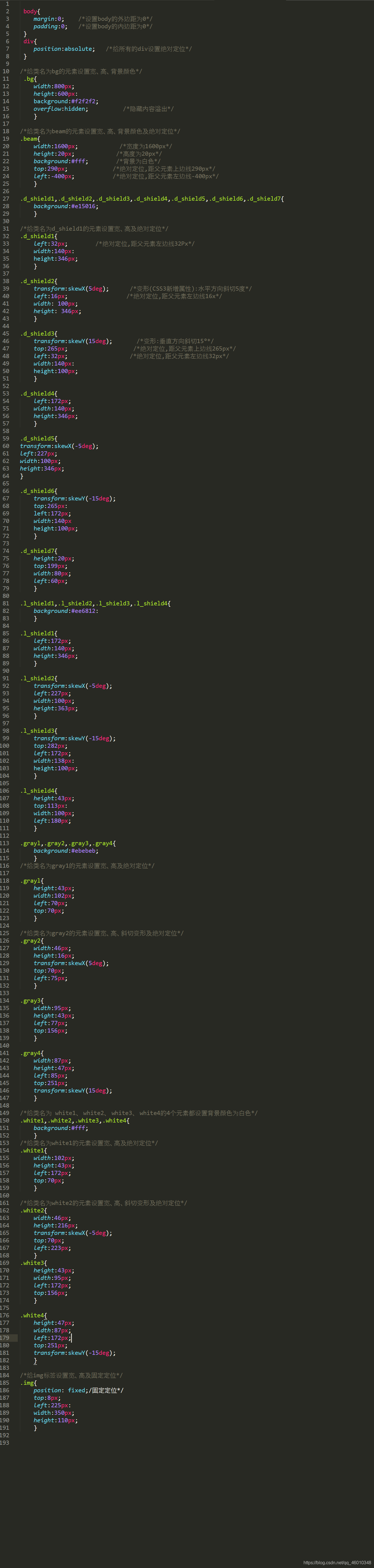374x1568 pixels.
Task: Click the '.d_shield3{' selector line
Action: pyautogui.click(x=39, y=334)
